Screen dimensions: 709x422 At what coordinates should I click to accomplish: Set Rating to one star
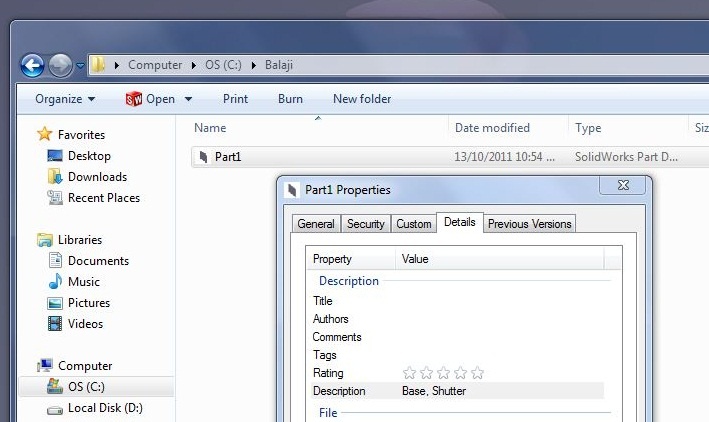[409, 373]
